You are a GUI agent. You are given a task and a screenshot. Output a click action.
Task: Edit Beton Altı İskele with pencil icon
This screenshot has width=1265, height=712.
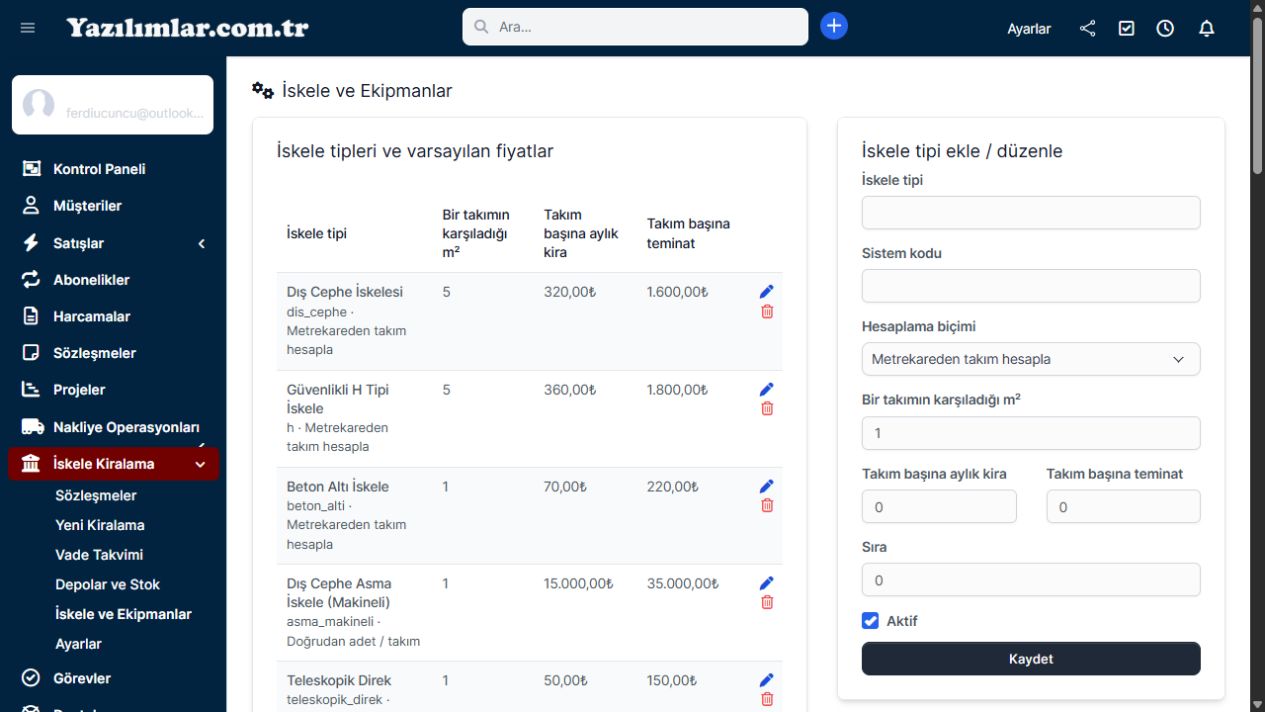coord(767,486)
